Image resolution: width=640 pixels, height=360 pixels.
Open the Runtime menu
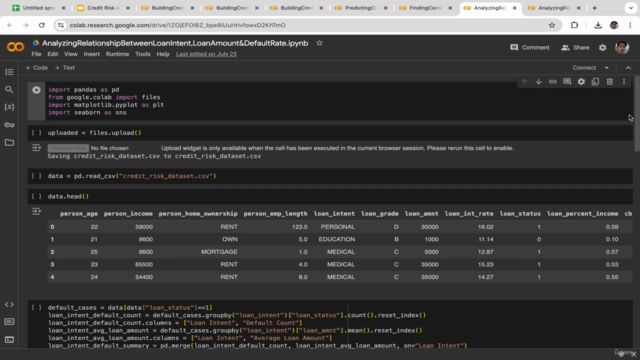pos(117,54)
